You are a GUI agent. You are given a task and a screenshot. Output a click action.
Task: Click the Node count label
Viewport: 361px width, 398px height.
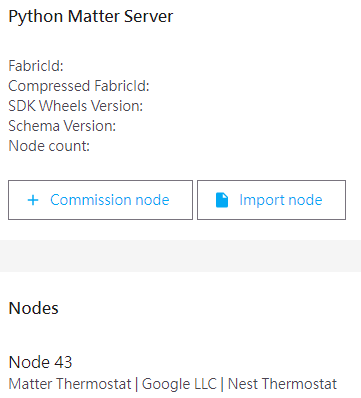[49, 146]
